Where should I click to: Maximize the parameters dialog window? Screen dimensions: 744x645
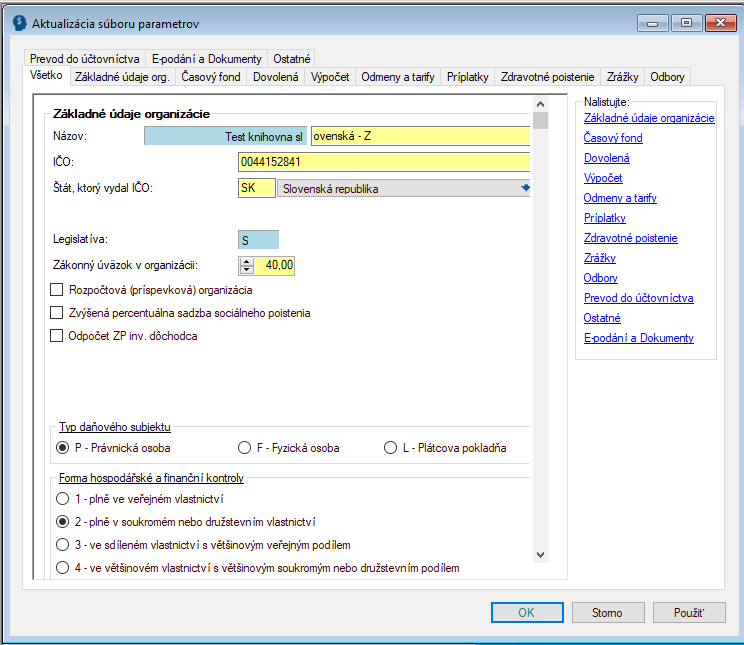point(686,23)
